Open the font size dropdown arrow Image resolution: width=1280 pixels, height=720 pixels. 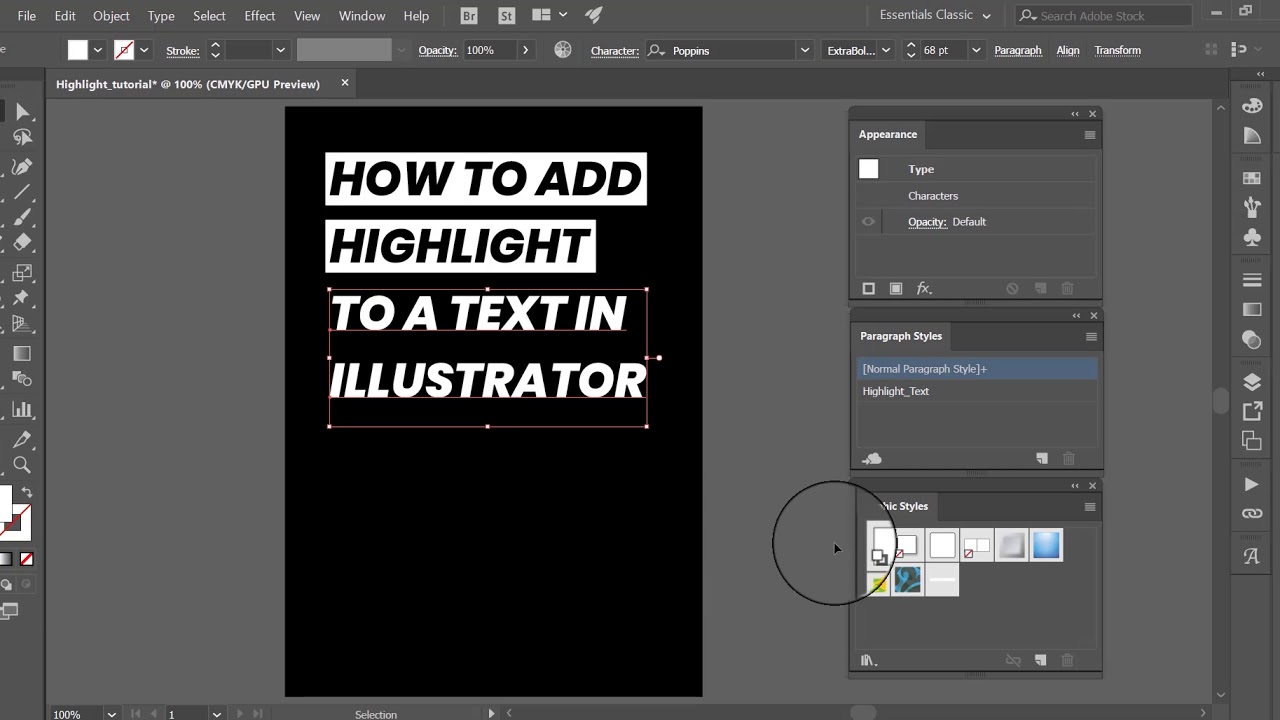tap(976, 50)
